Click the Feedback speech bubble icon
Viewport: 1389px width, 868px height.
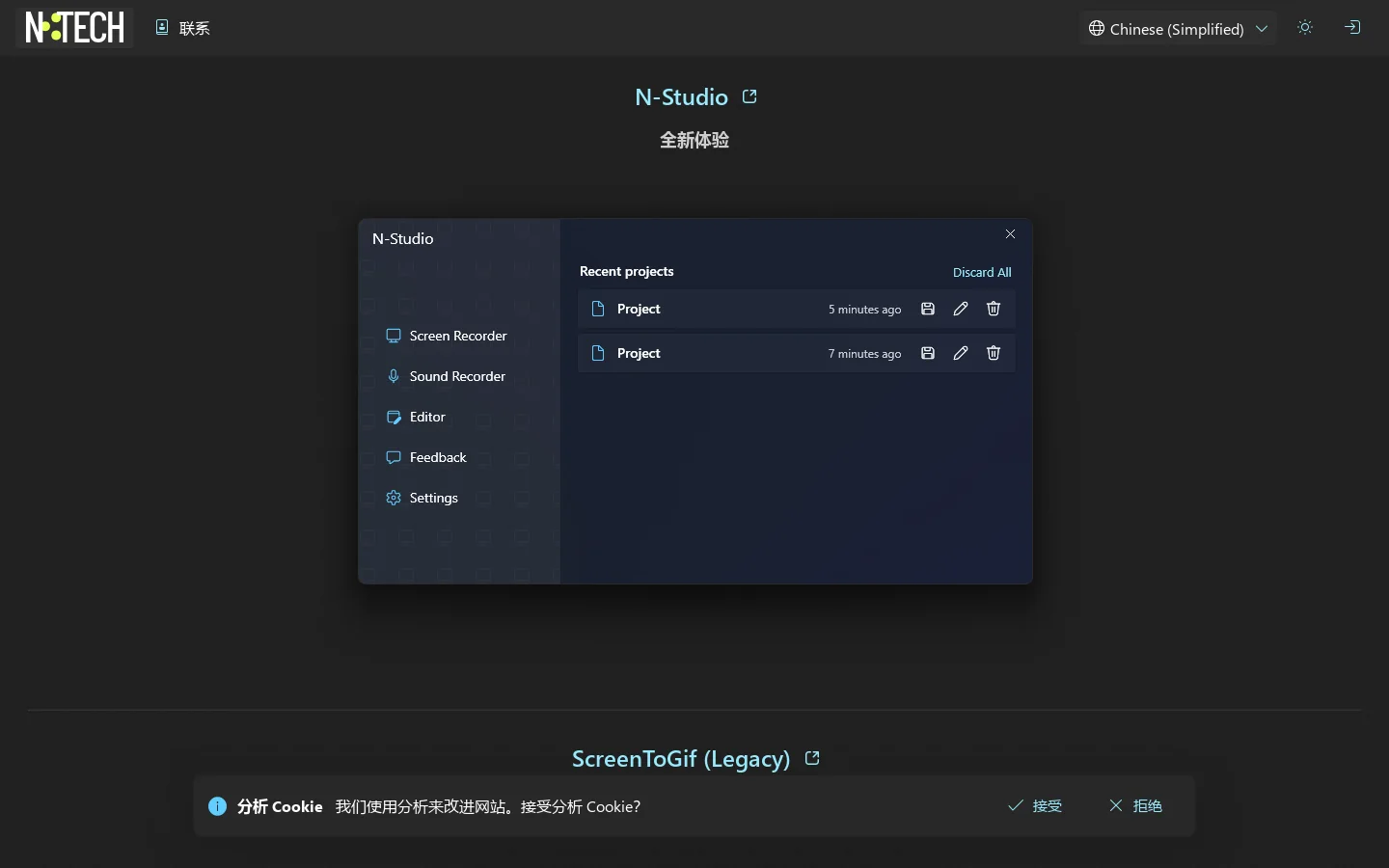394,457
